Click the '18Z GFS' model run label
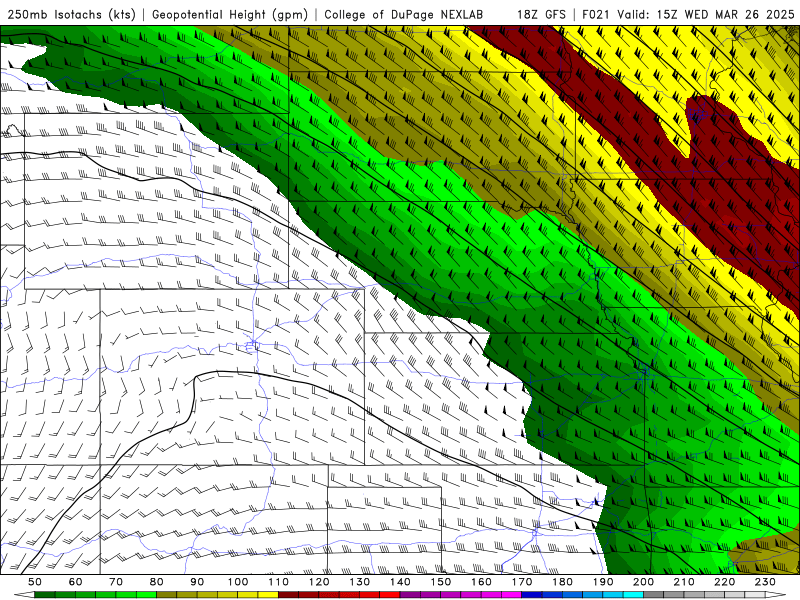This screenshot has height=600, width=800. click(x=541, y=15)
